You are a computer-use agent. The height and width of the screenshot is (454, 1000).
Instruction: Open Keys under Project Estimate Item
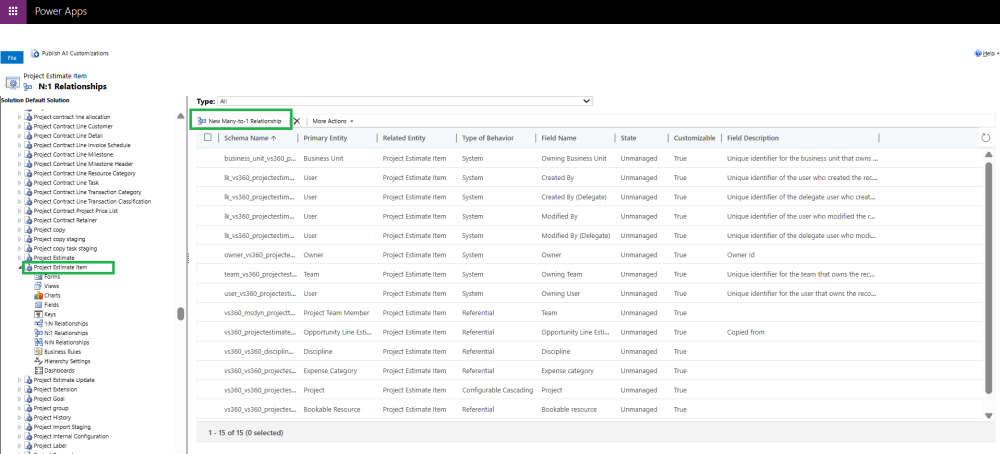coord(50,314)
